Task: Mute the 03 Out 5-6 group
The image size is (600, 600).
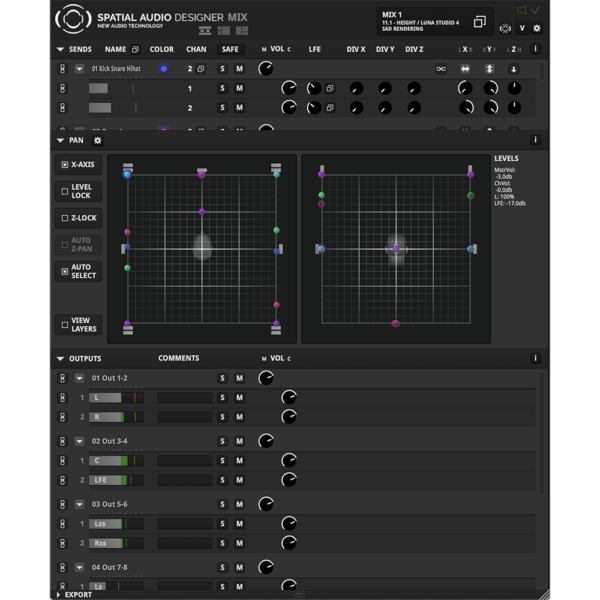Action: 240,504
